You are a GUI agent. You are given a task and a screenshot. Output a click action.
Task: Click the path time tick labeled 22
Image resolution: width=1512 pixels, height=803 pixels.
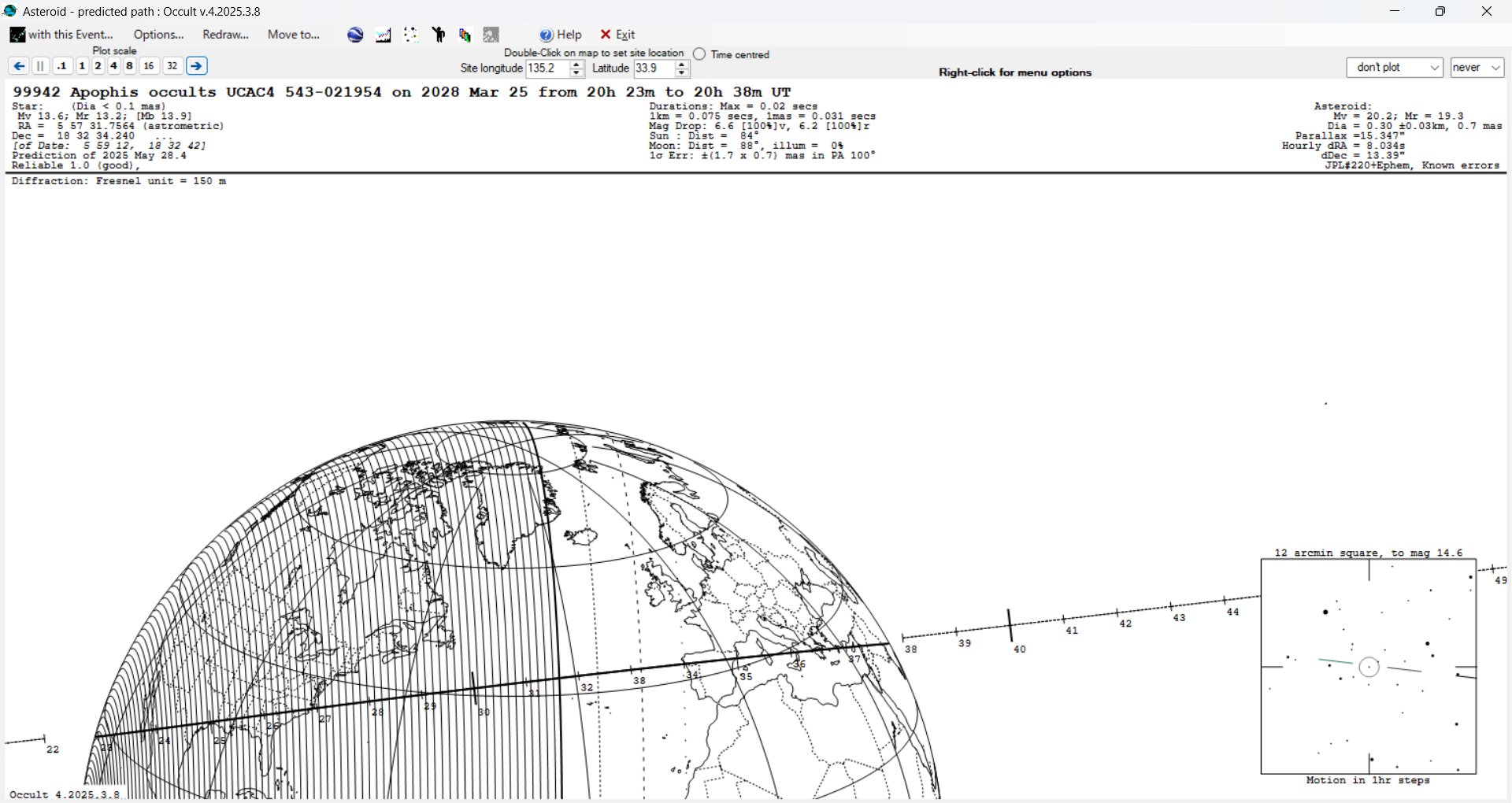(53, 749)
